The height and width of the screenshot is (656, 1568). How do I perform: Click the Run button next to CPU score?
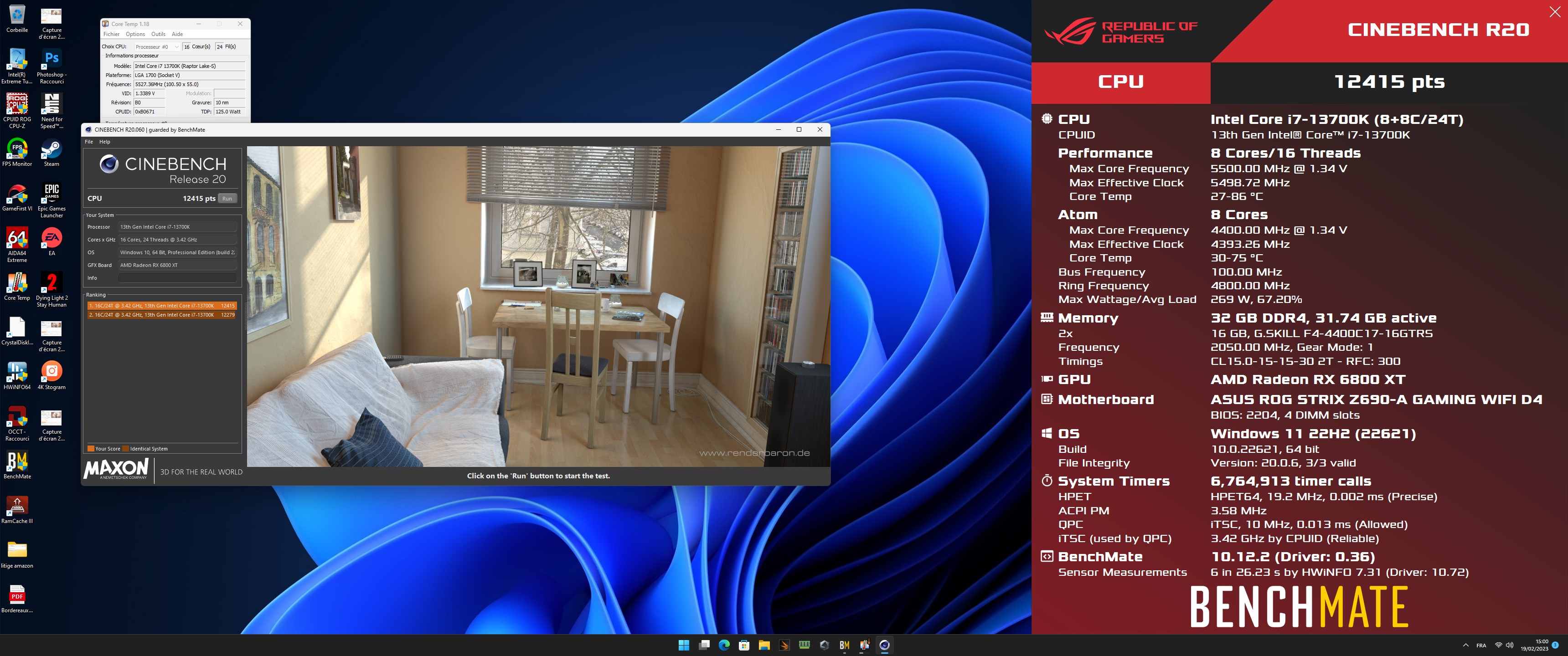point(227,198)
